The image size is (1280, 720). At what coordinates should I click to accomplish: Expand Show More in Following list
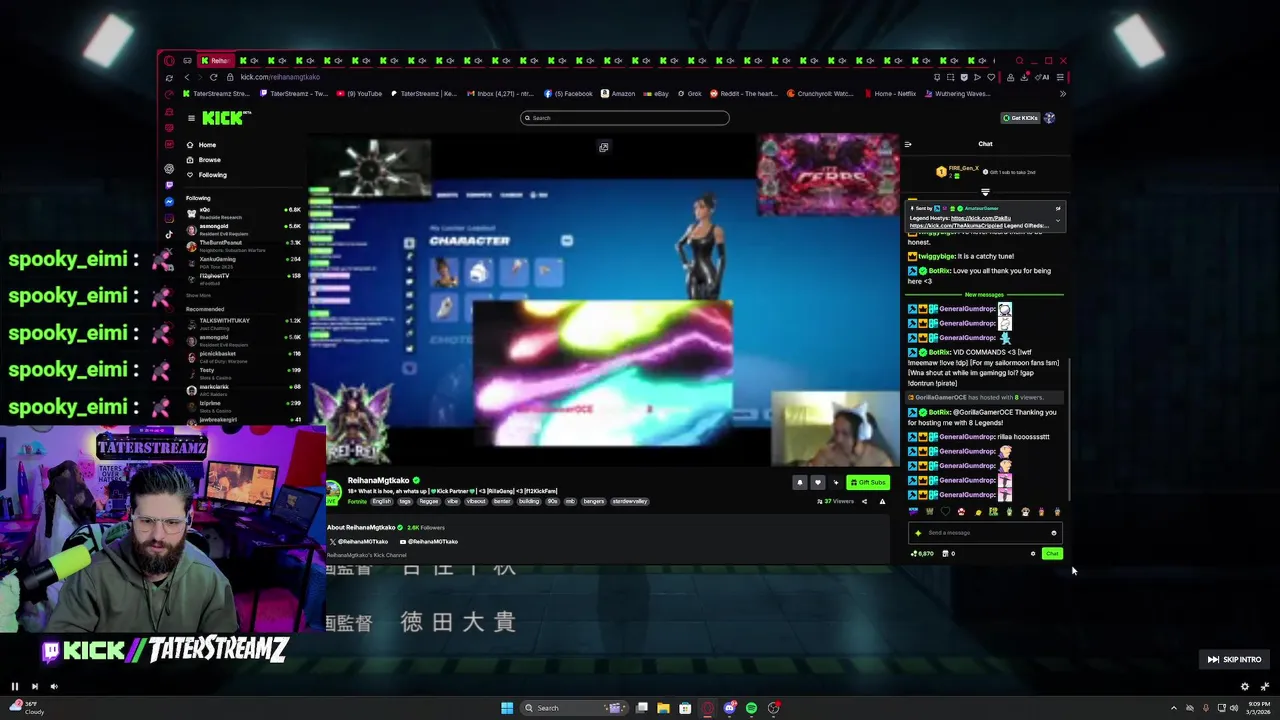point(198,295)
